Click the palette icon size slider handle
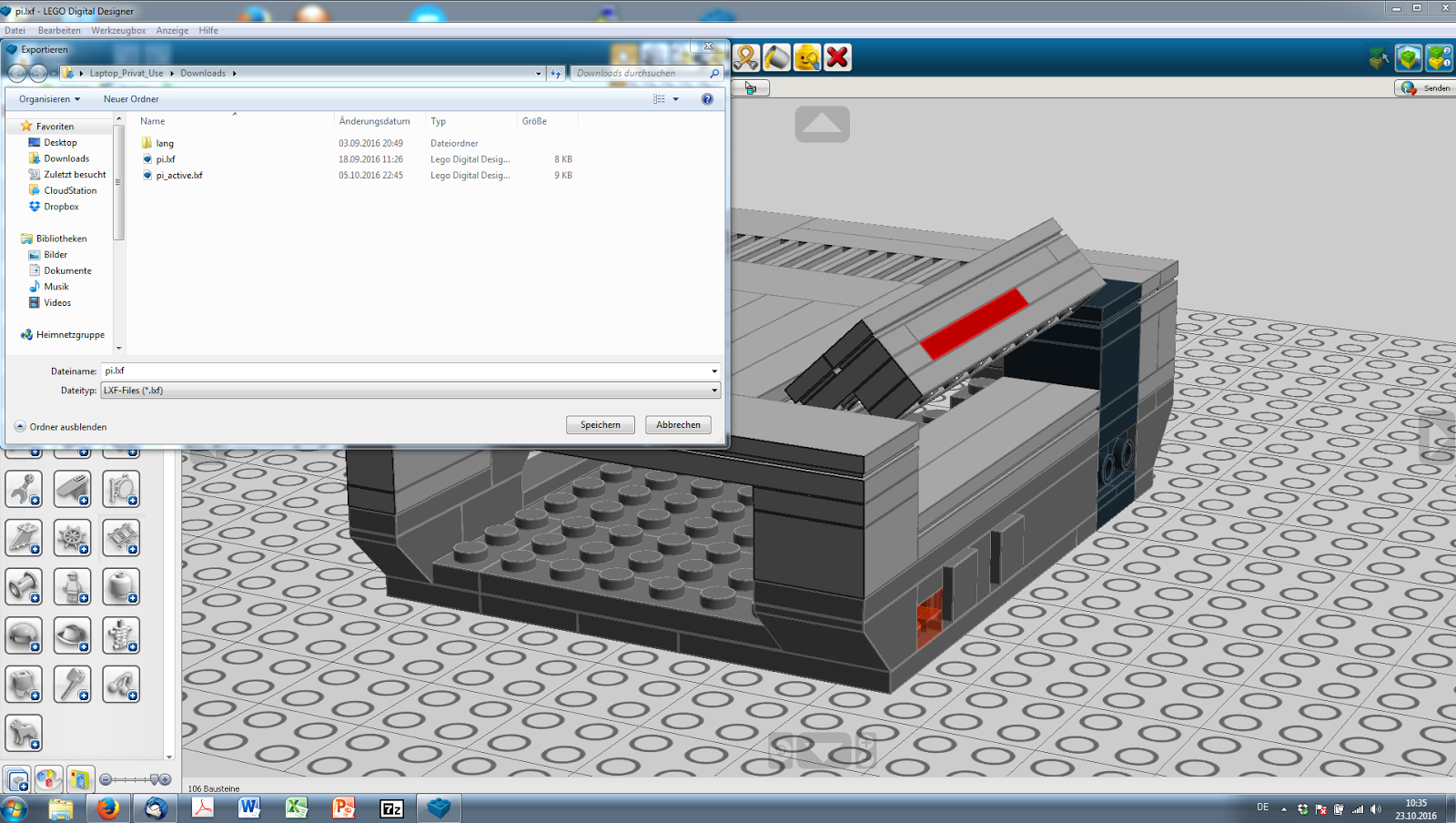The image size is (1456, 823). tap(155, 779)
